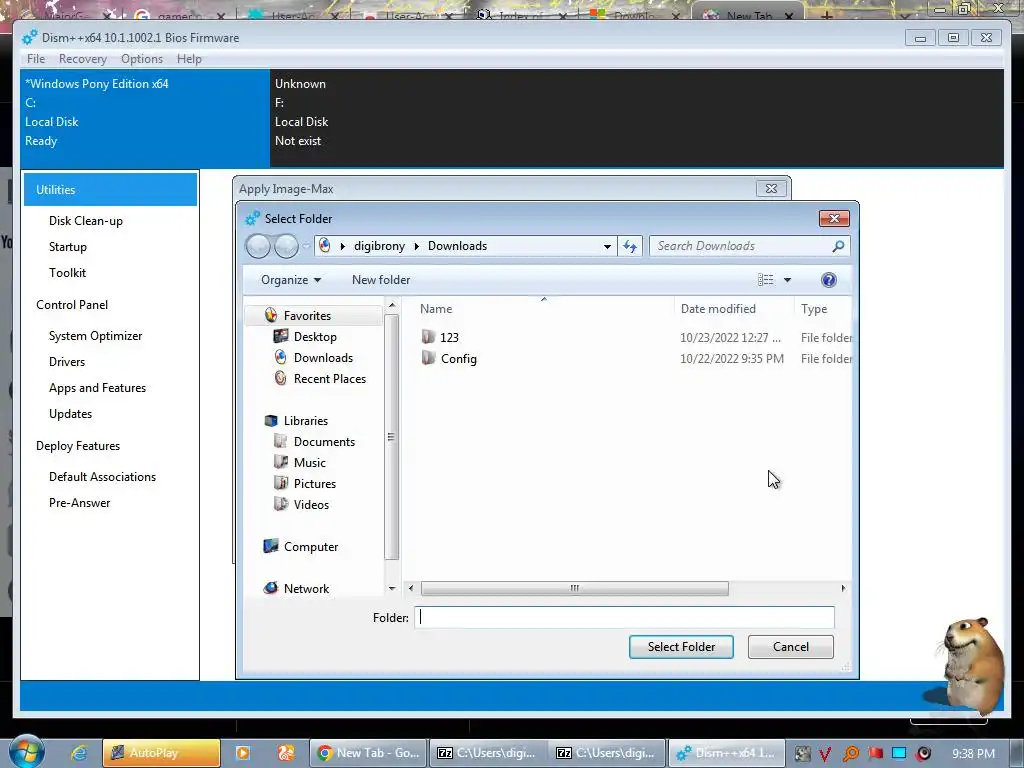Image resolution: width=1024 pixels, height=768 pixels.
Task: Open help with the question mark icon
Action: coord(829,280)
